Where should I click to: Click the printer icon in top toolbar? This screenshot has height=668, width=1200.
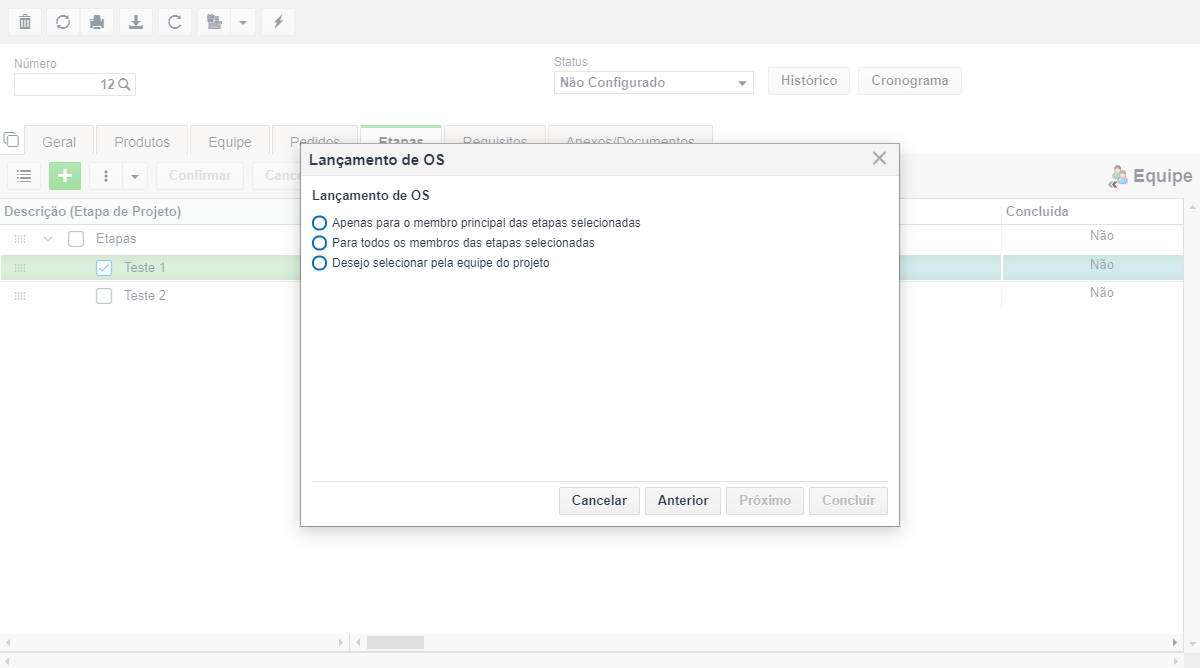click(x=97, y=22)
